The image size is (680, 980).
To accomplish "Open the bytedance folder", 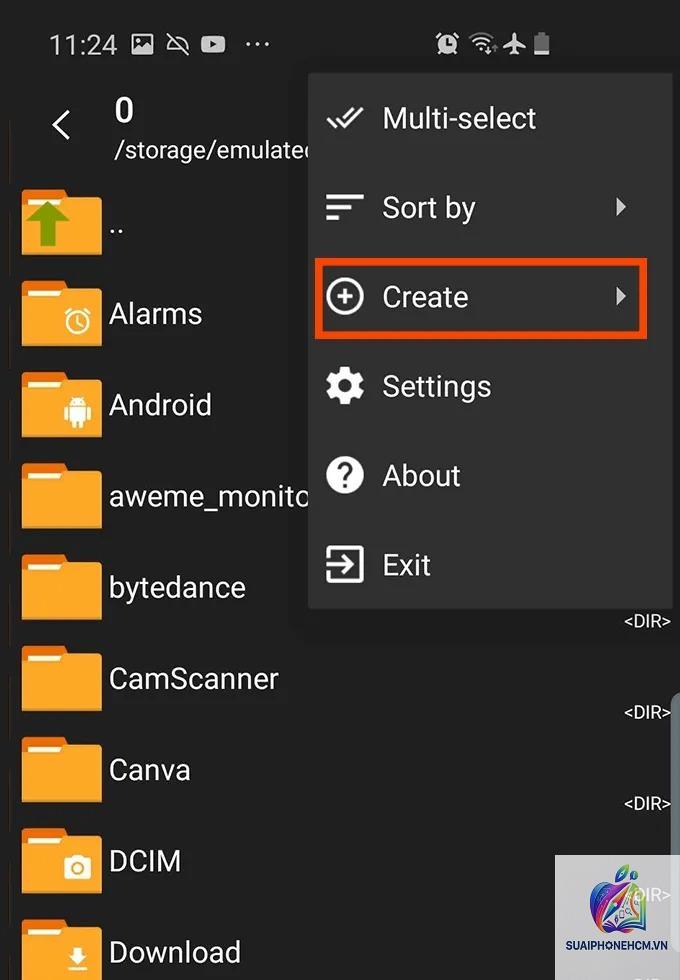I will click(x=177, y=588).
